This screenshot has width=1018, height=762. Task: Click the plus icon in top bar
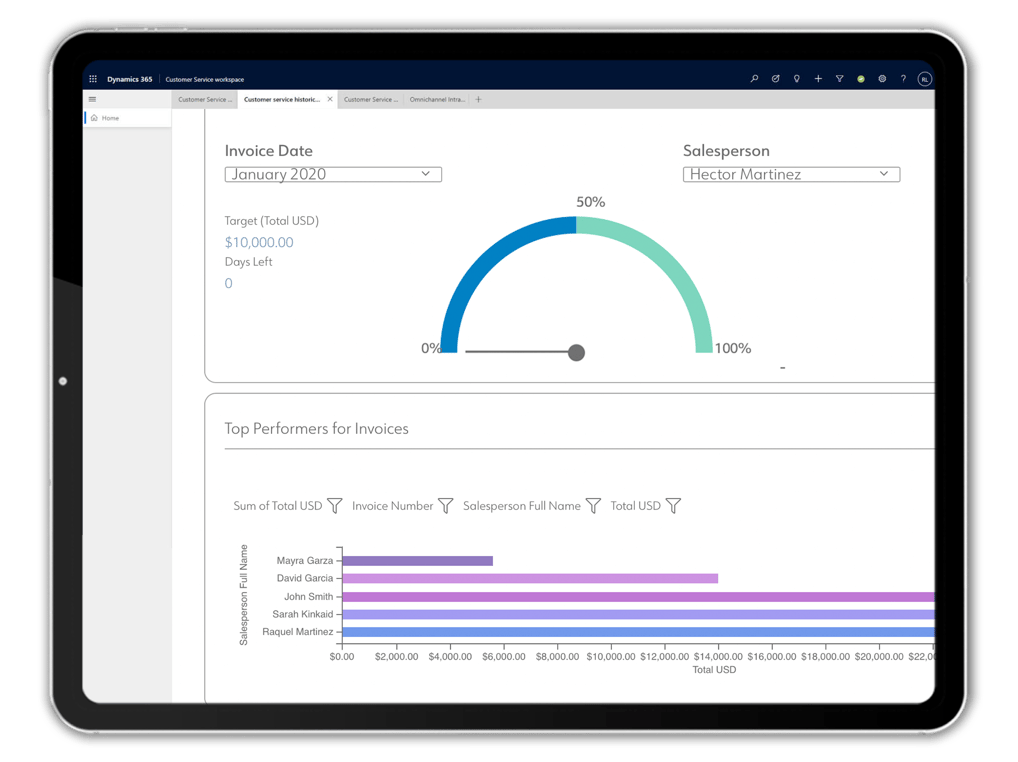818,79
